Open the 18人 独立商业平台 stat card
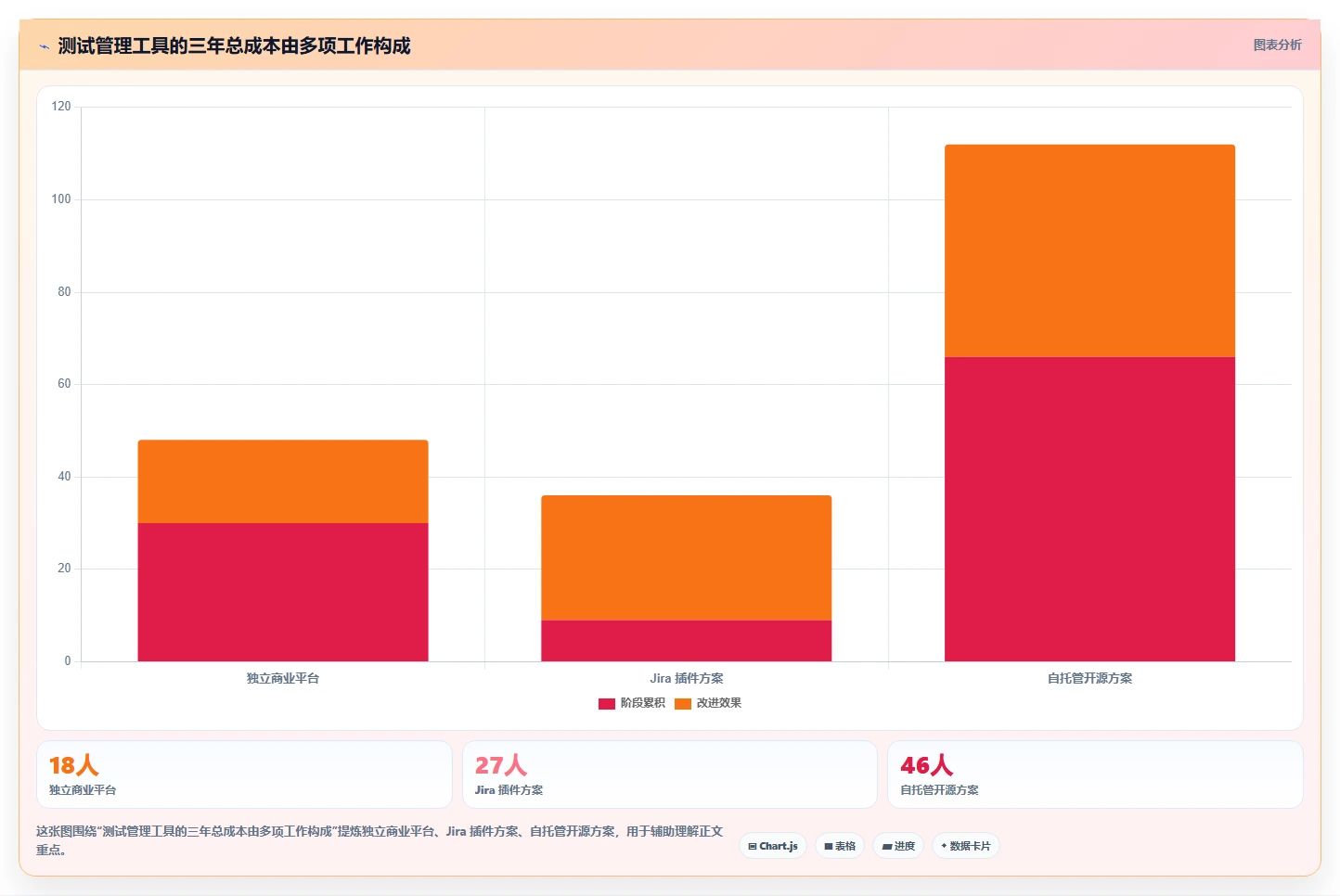1340x896 pixels. pyautogui.click(x=244, y=774)
